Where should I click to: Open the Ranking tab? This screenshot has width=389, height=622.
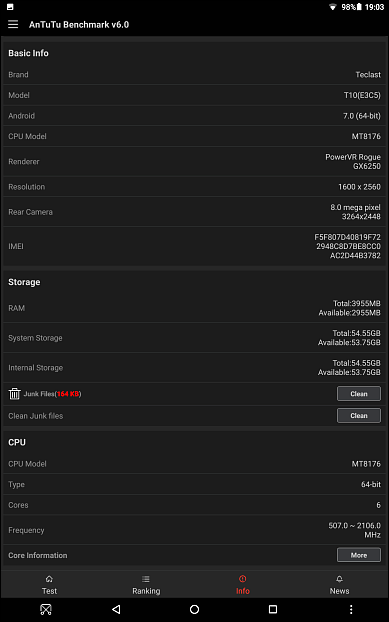pos(146,585)
